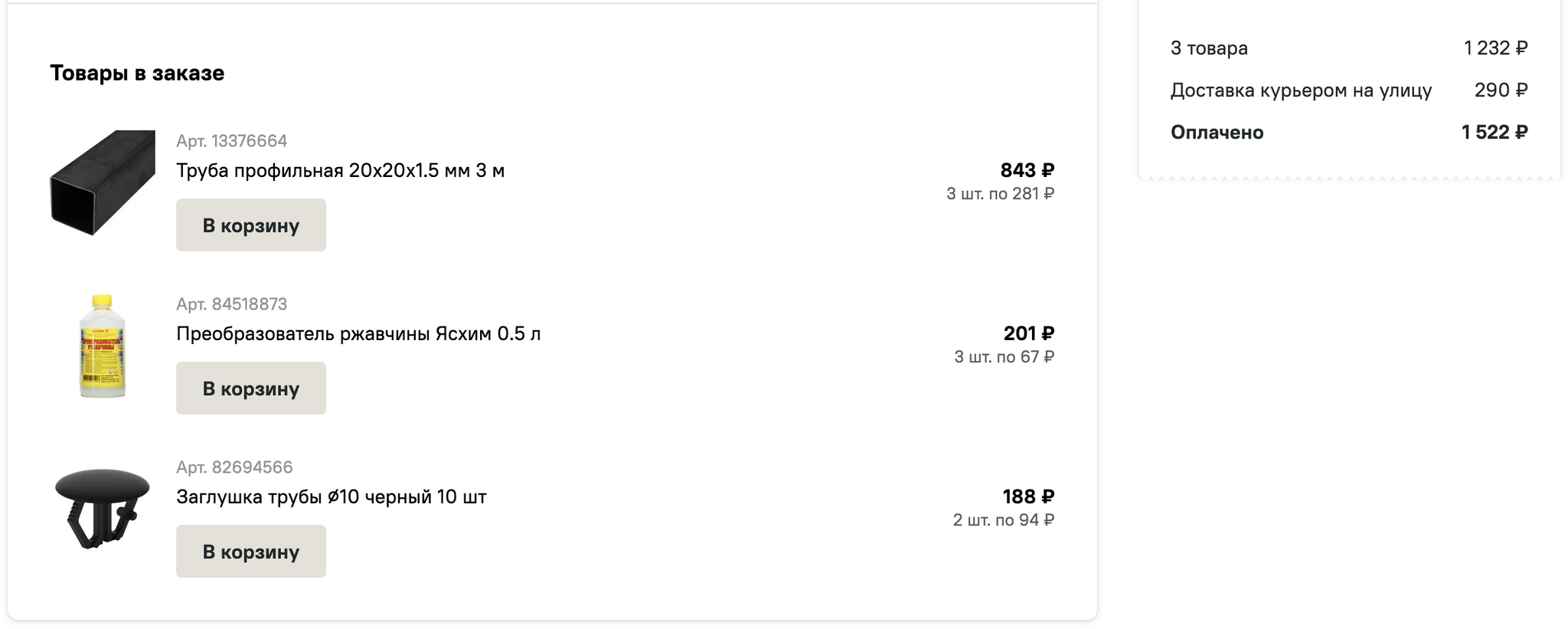Viewport: 1568px width, 629px height.
Task: Add the rust converter to cart
Action: [251, 388]
